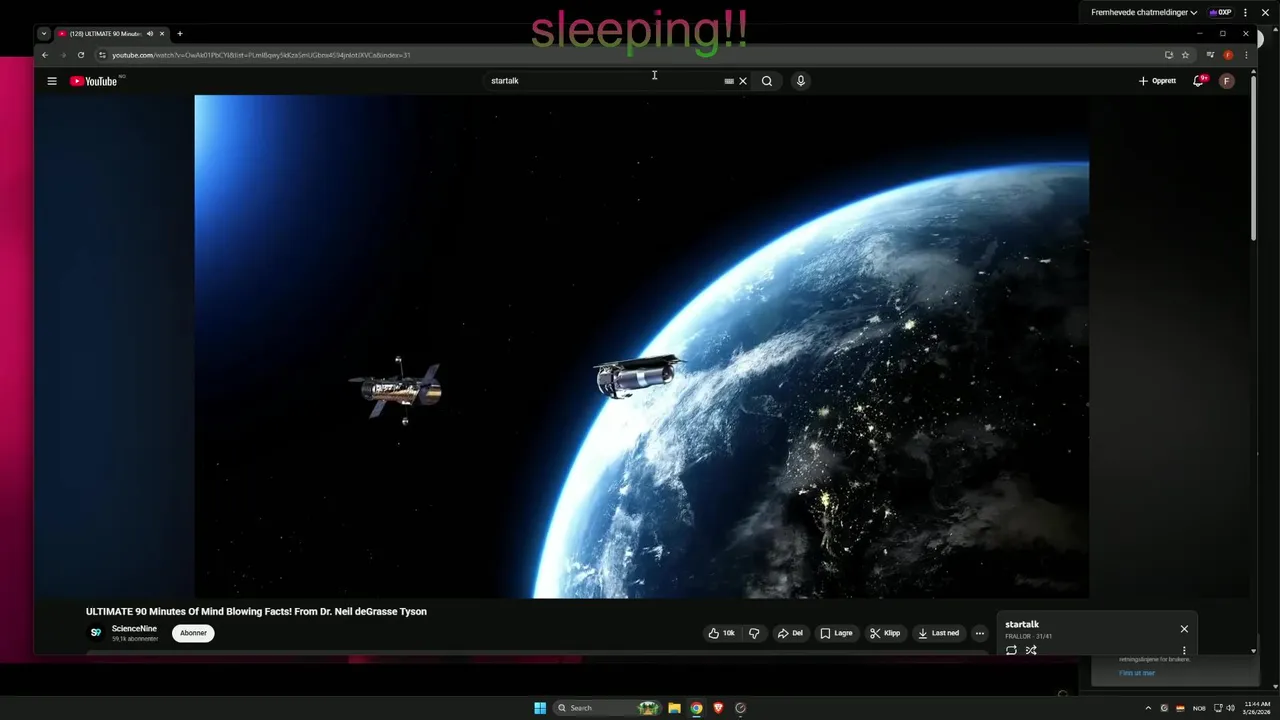The height and width of the screenshot is (720, 1280).
Task: Click video title ULTIMATE 90 Minutes text
Action: [x=256, y=612]
